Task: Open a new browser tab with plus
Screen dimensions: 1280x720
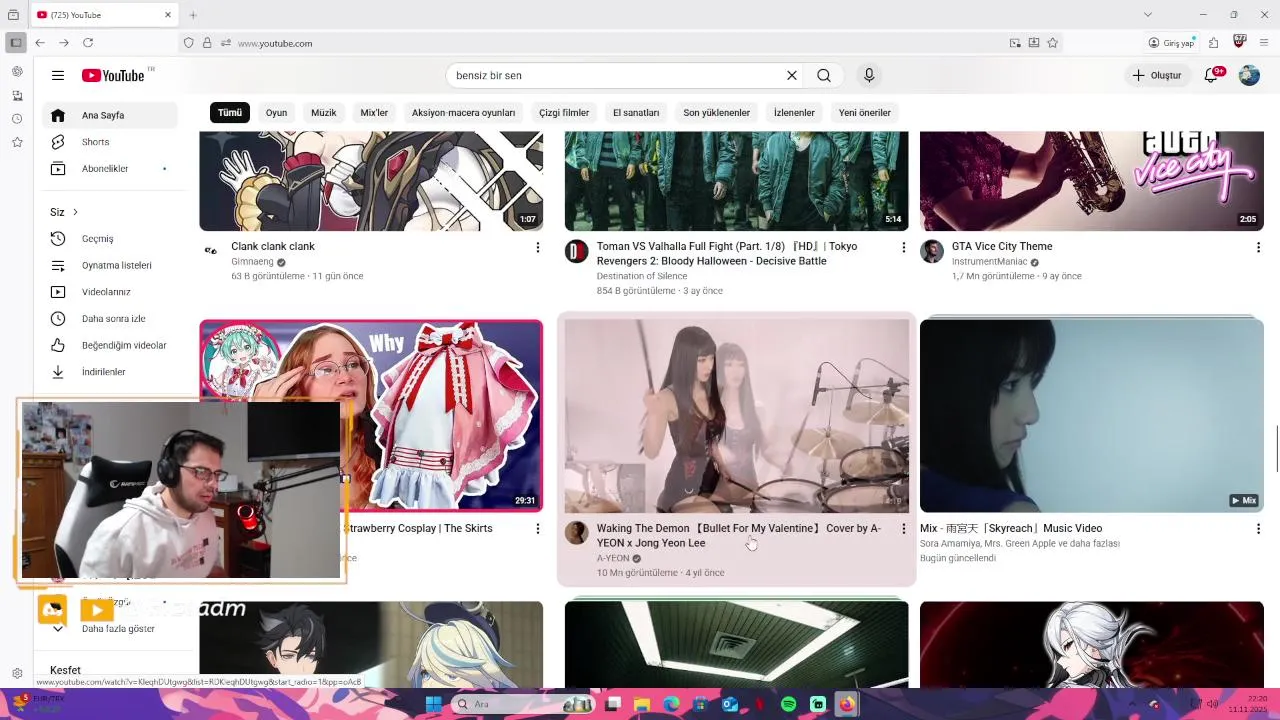Action: point(193,15)
